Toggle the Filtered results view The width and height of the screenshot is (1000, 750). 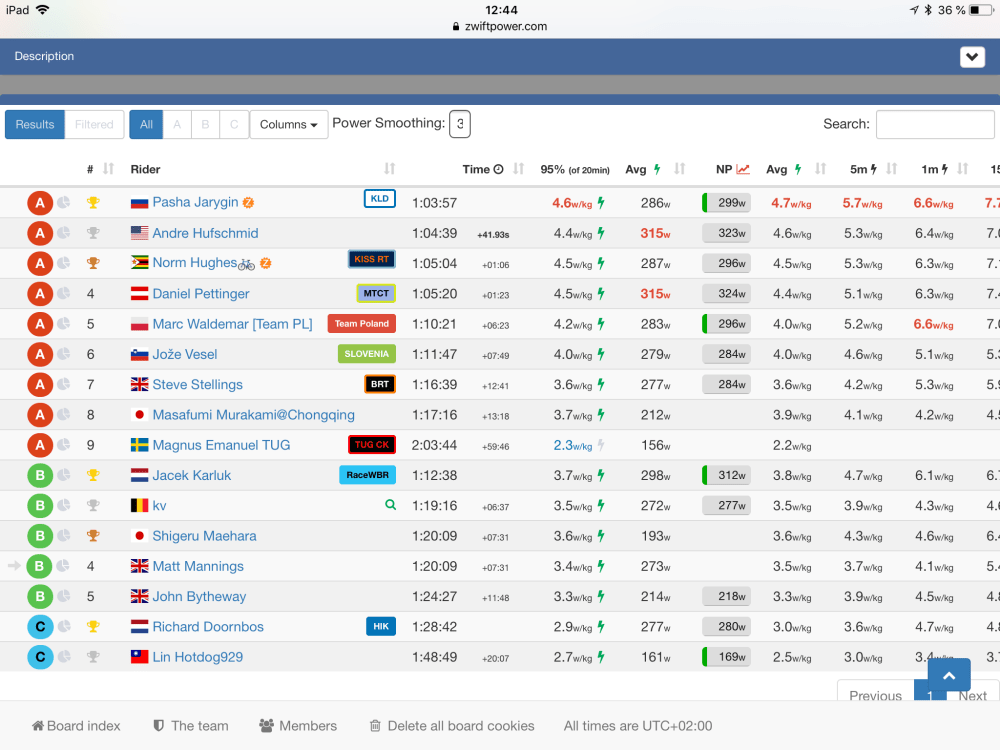tap(94, 125)
